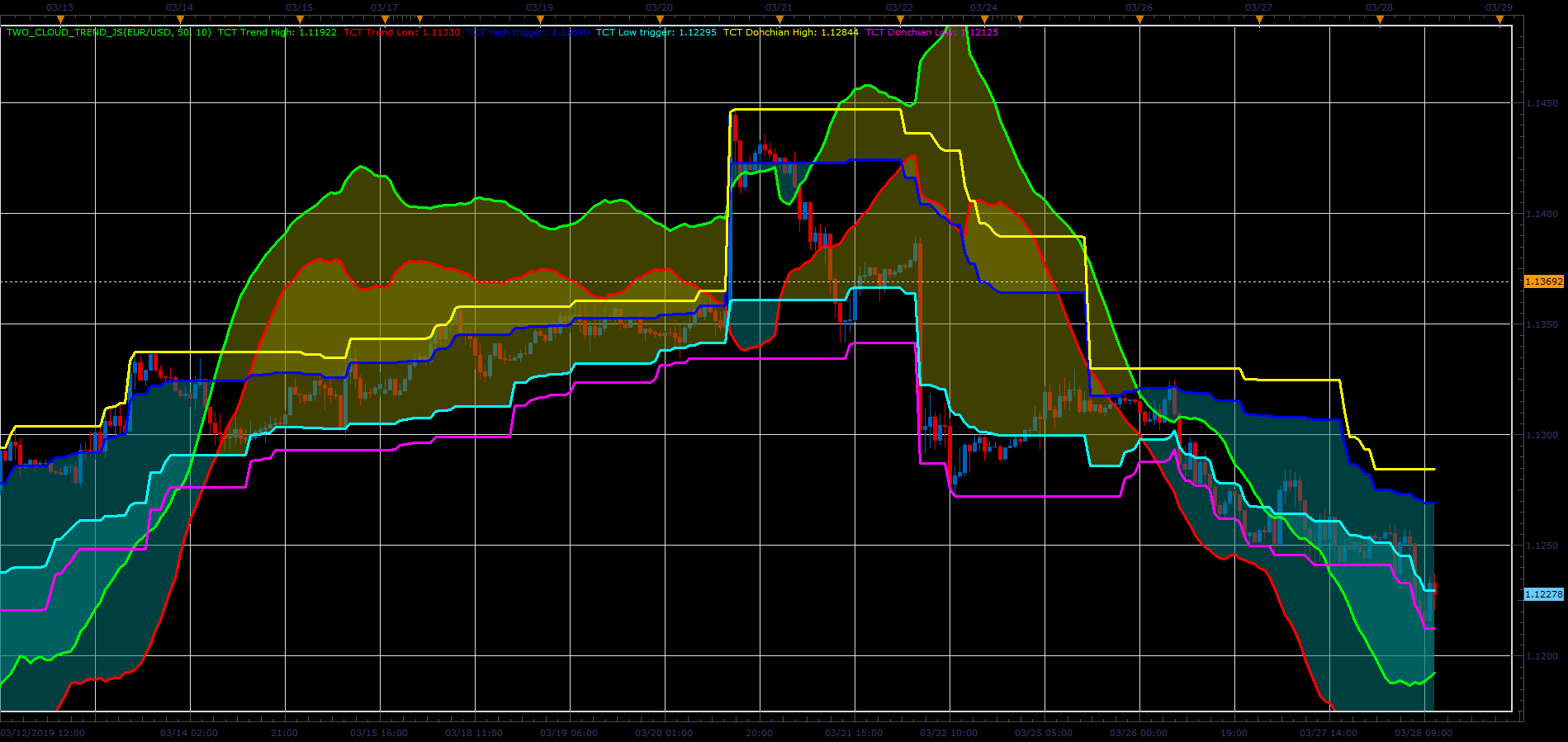Click the 03/15 day marker triangle
1568x742 pixels.
click(x=300, y=20)
